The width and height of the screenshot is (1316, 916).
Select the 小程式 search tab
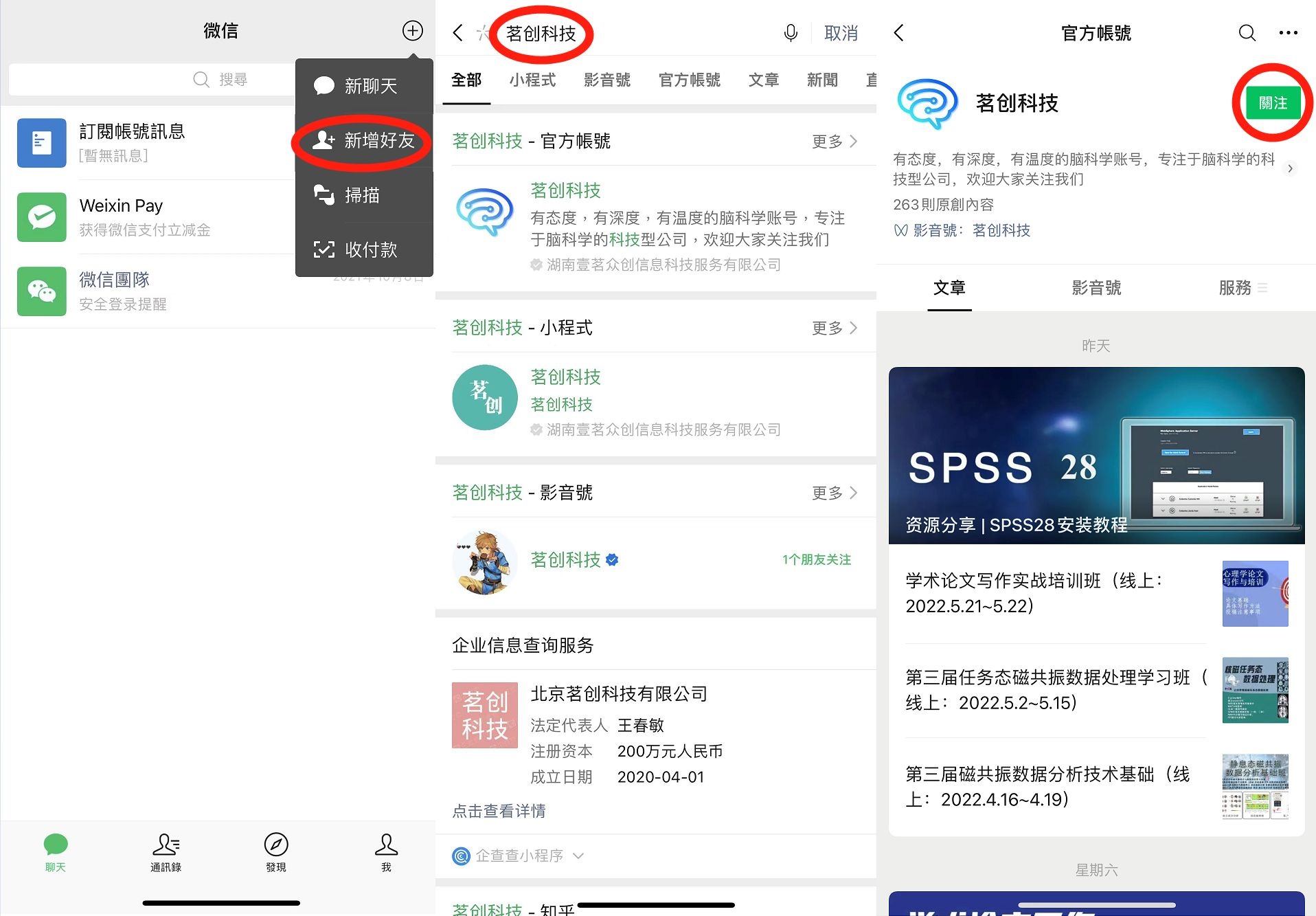[x=532, y=80]
